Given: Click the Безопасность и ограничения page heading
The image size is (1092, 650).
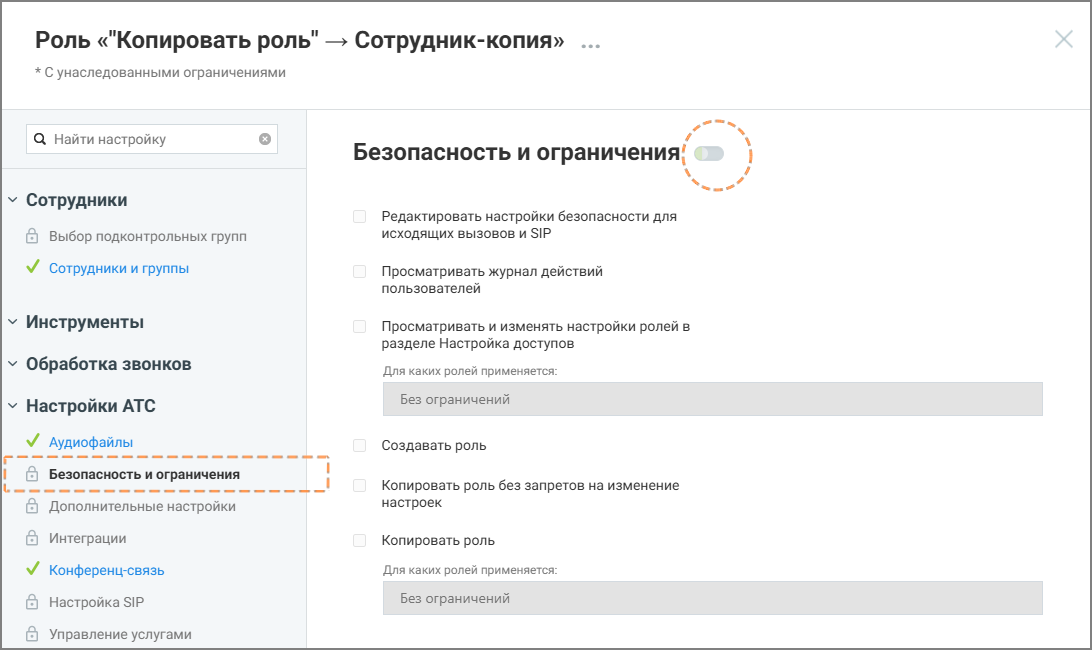Looking at the screenshot, I should click(516, 152).
